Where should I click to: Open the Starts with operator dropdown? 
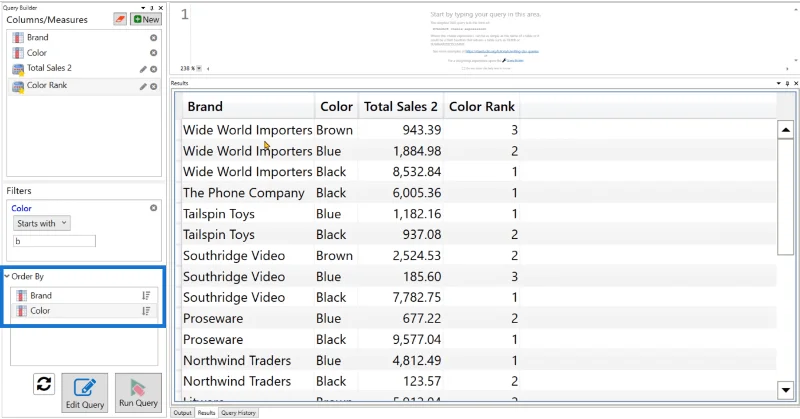point(42,224)
